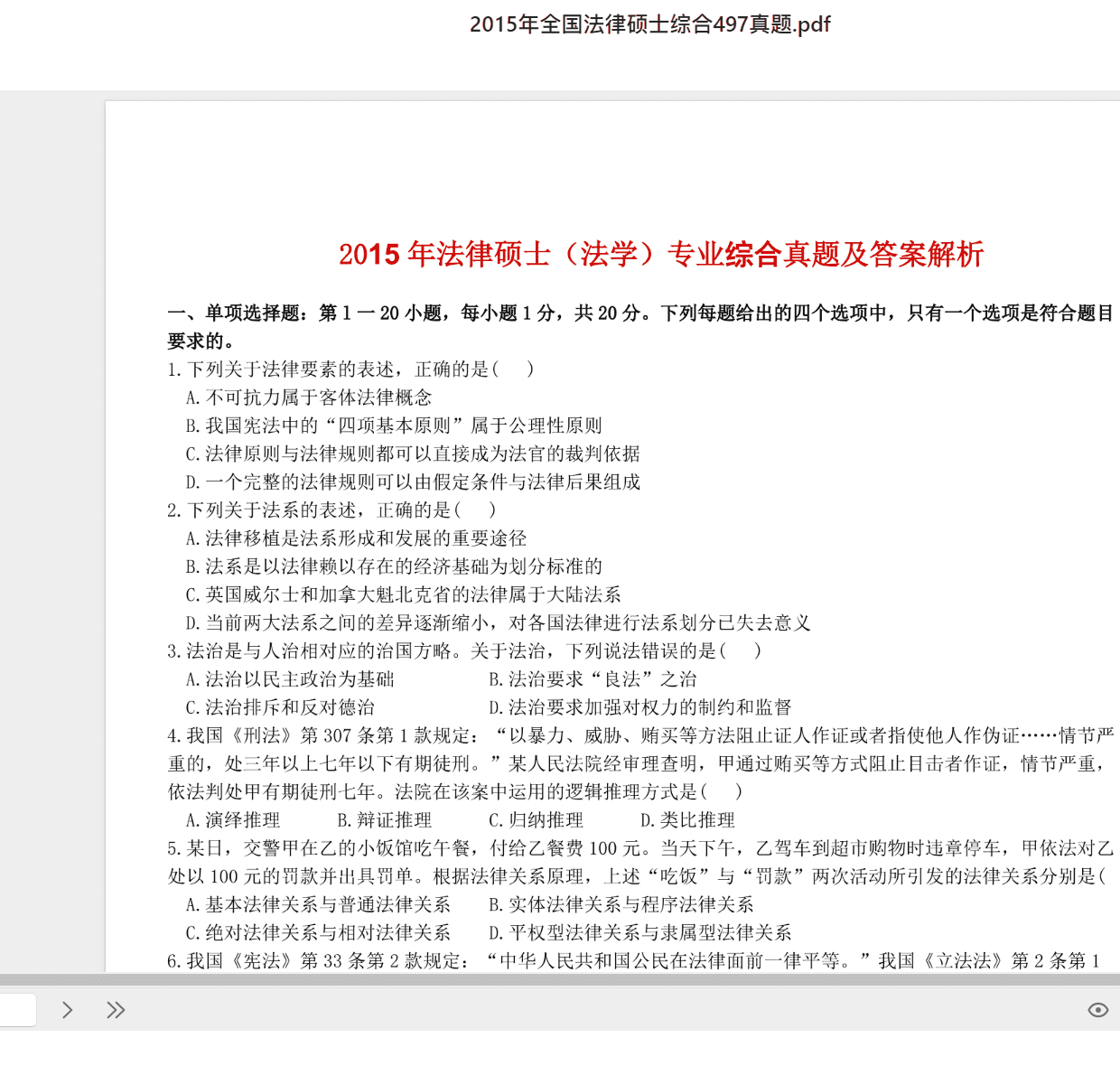Select option B 我国宪法中的"四项基本原则"
This screenshot has height=1066, width=1120.
[394, 425]
